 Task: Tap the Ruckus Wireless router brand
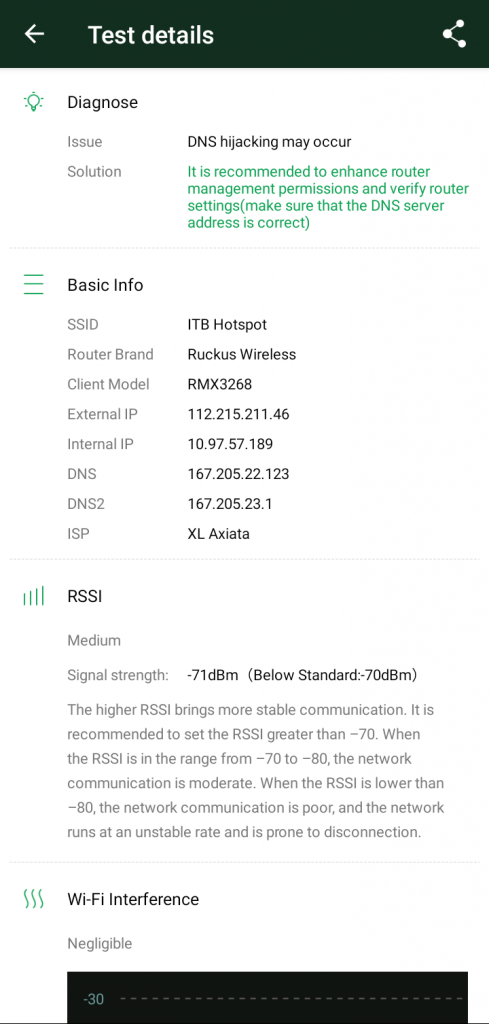pos(242,355)
